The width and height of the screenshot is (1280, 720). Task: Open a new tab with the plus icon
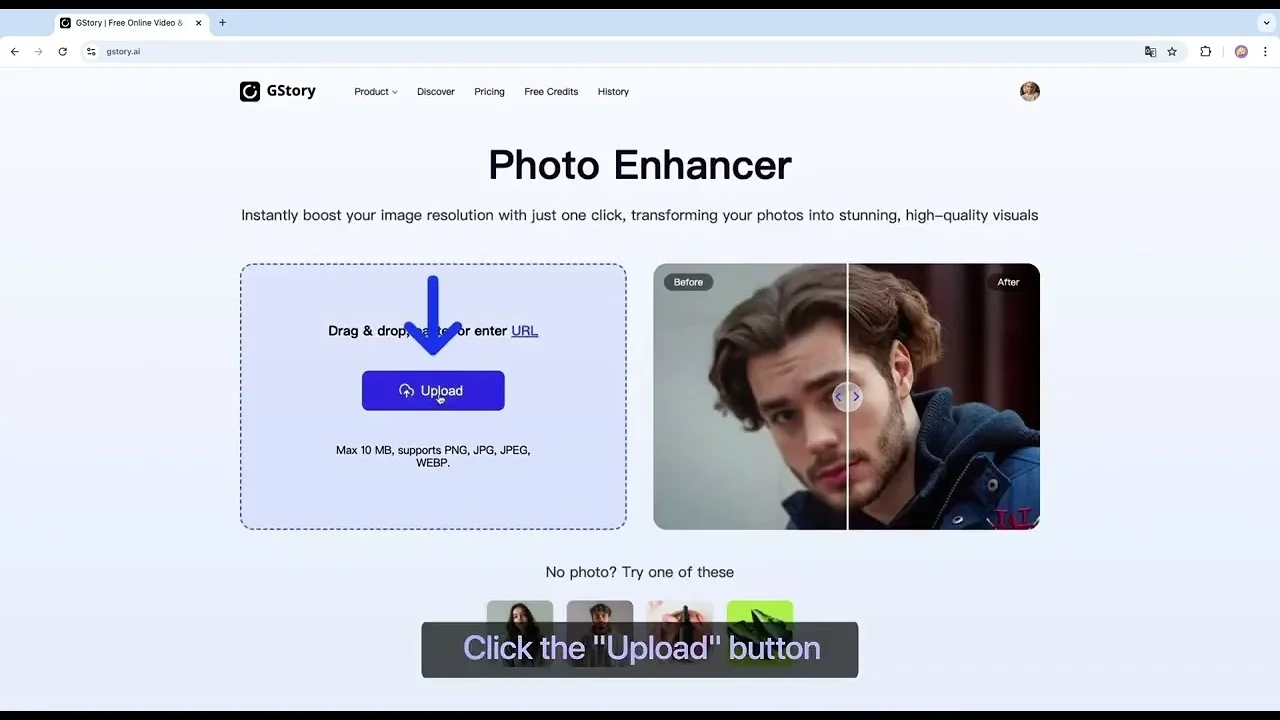222,21
